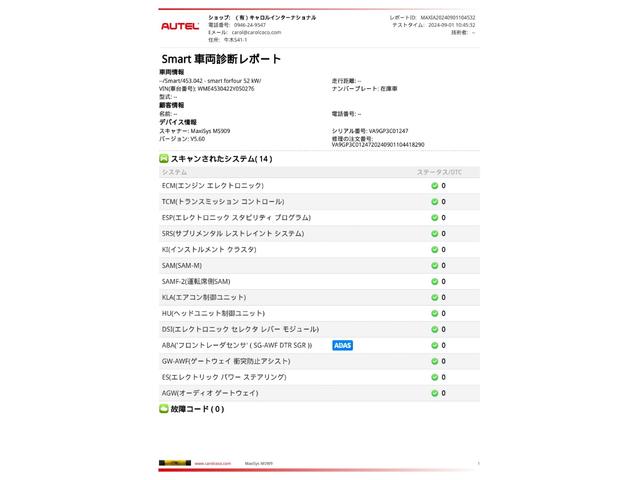Click the blue ADAS badge
The width and height of the screenshot is (640, 480).
[342, 345]
